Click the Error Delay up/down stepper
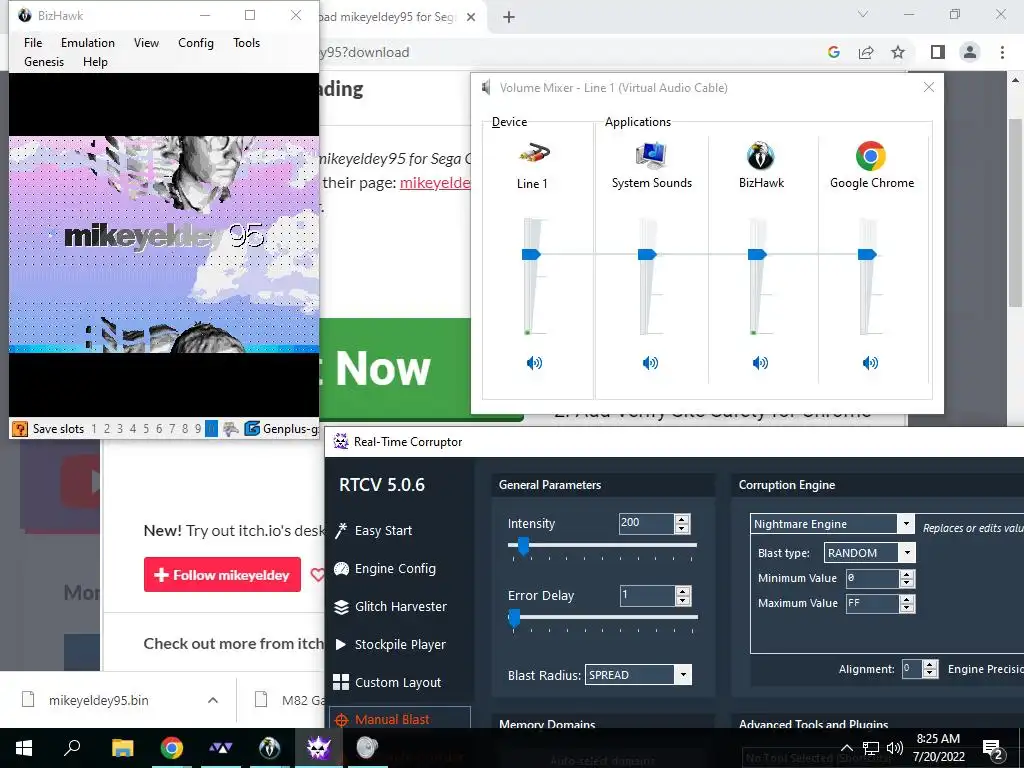1024x768 pixels. point(682,595)
